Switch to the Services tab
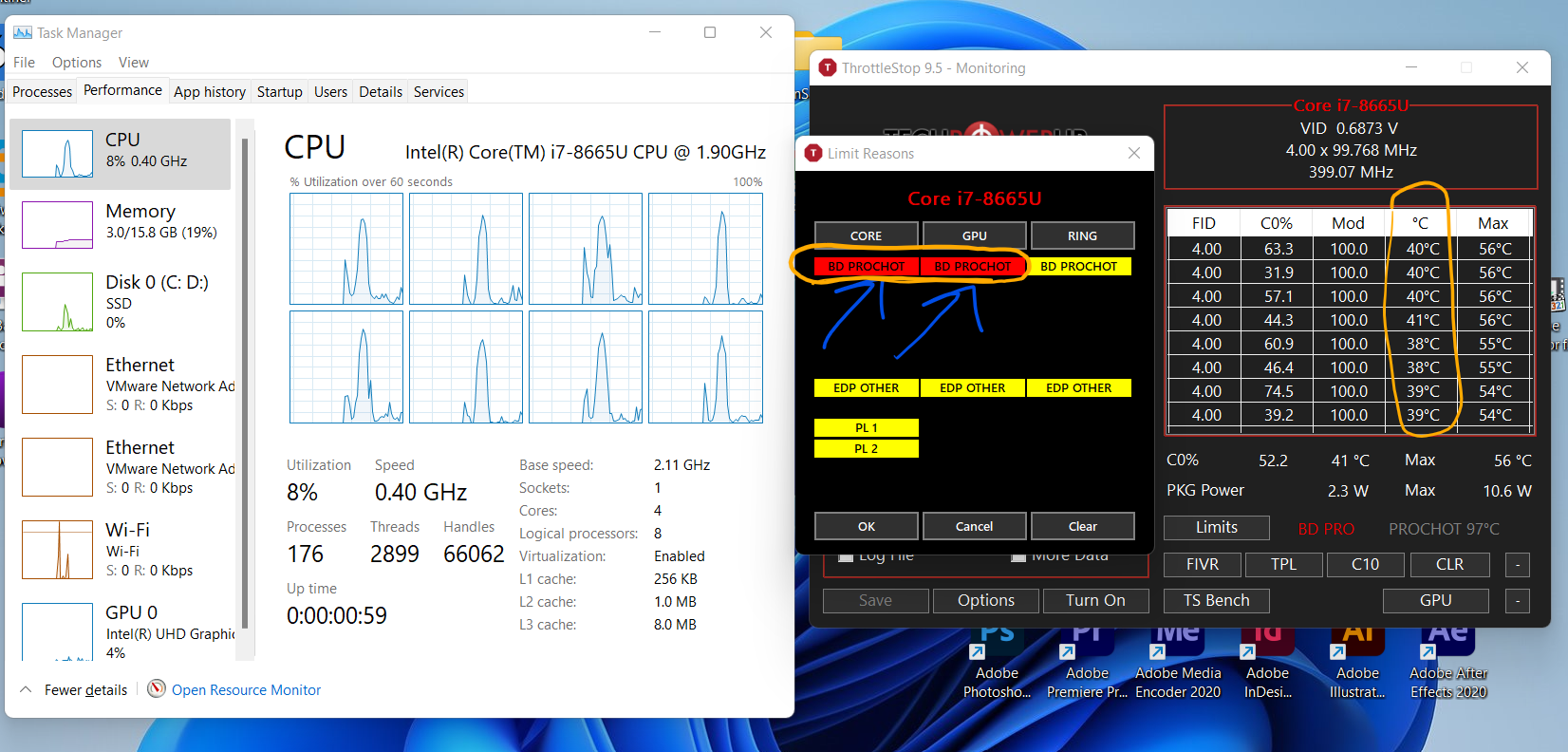 439,91
